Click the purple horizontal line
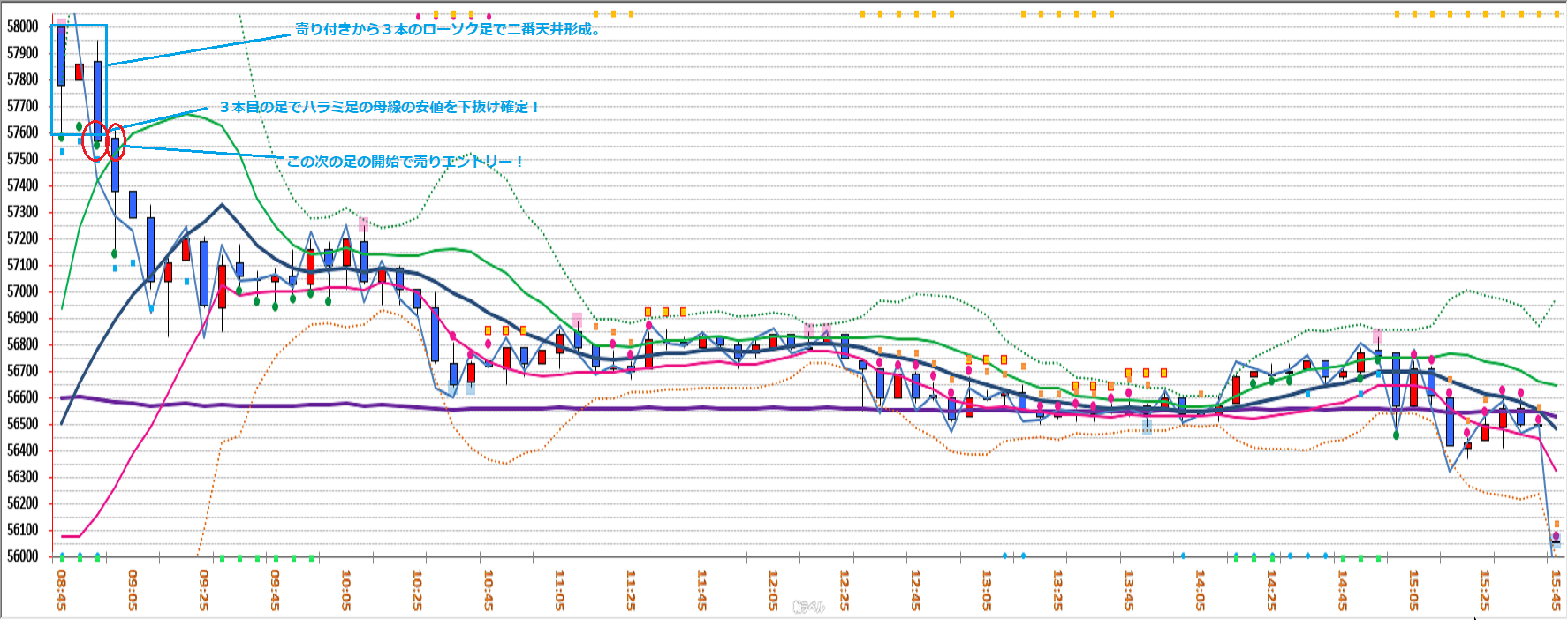Screen dimensions: 1568x620 [707, 408]
